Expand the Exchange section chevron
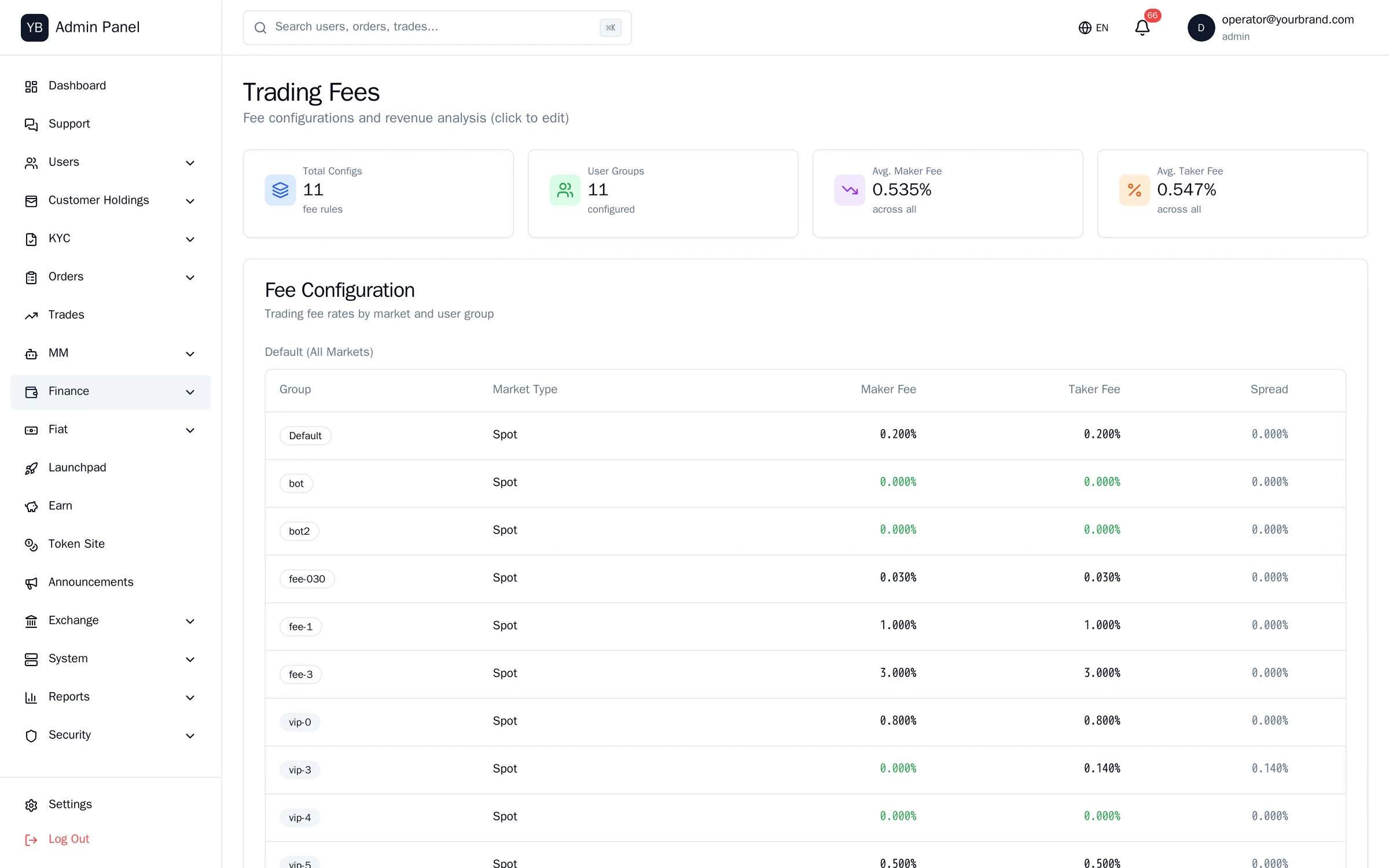This screenshot has height=868, width=1389. pyautogui.click(x=190, y=621)
